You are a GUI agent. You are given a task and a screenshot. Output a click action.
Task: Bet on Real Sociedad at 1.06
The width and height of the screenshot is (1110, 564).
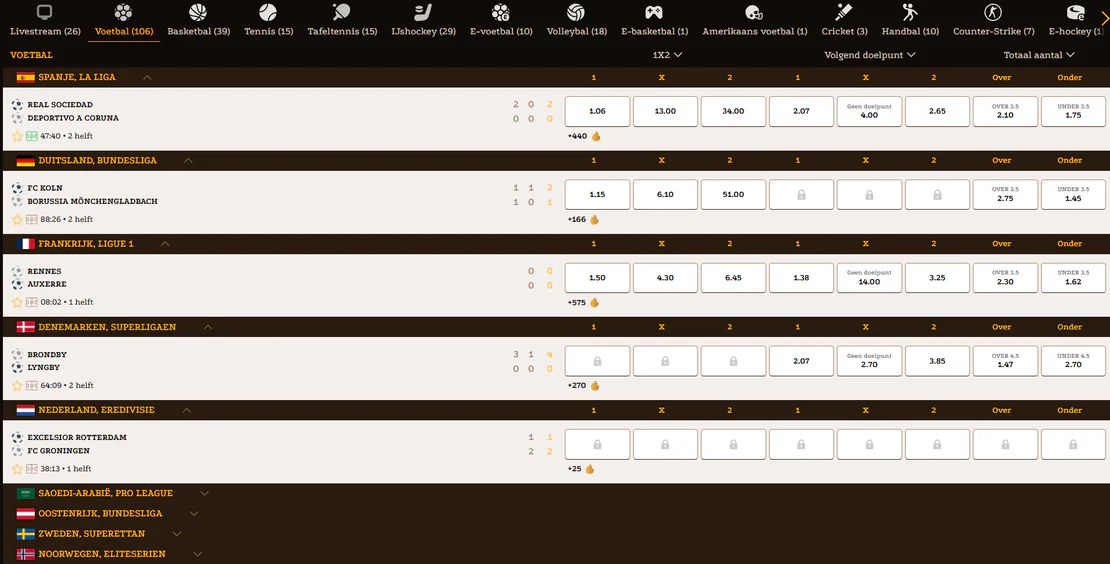pos(597,111)
